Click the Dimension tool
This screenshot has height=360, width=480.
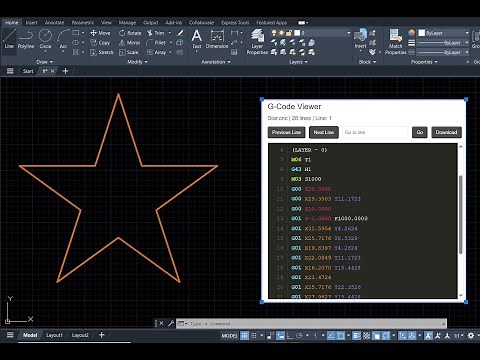[x=217, y=39]
